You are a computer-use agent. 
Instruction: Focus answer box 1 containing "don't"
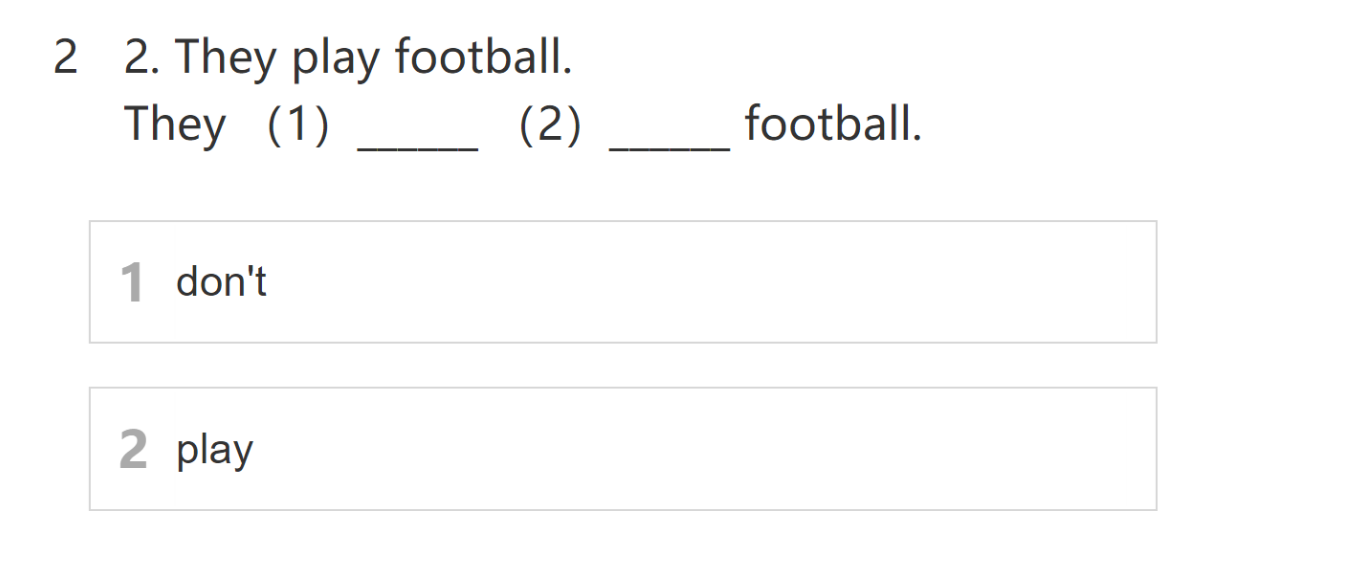point(622,282)
